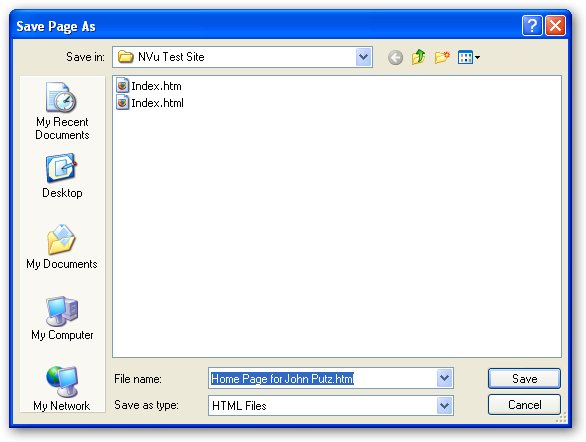Expand the File name dropdown arrow
The image size is (586, 442).
444,378
